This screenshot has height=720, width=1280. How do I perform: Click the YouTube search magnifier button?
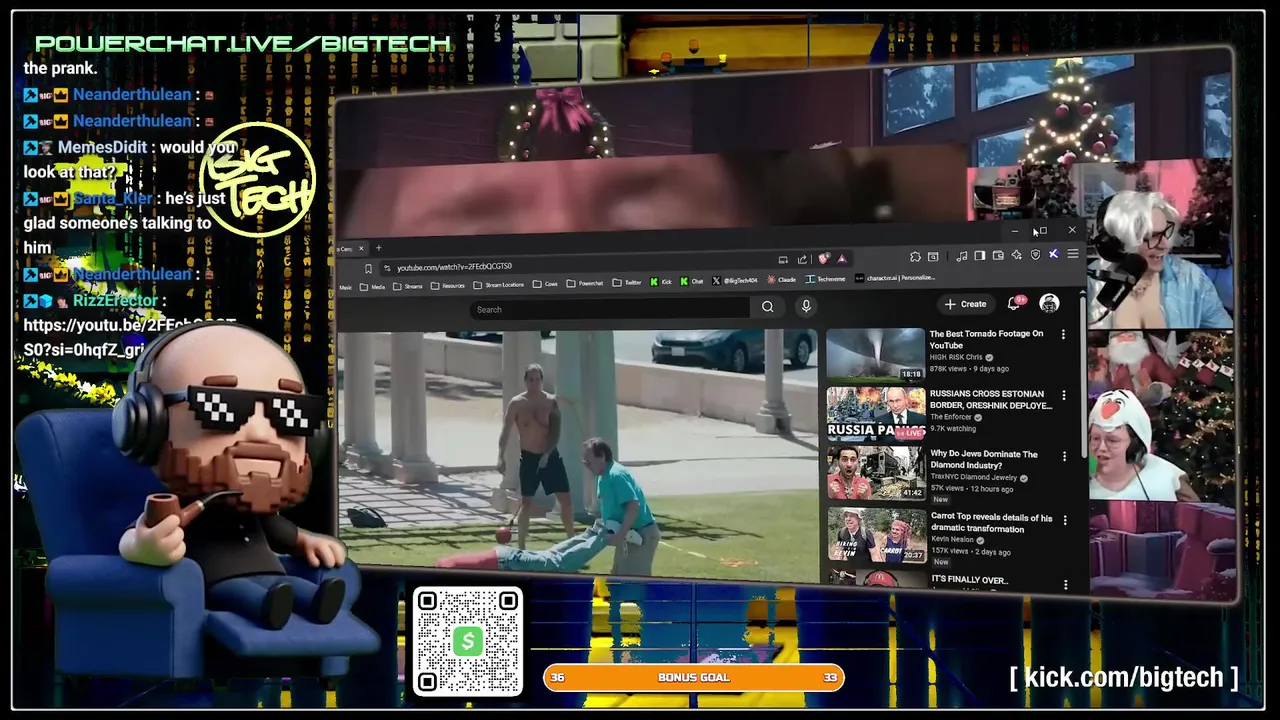coord(767,307)
